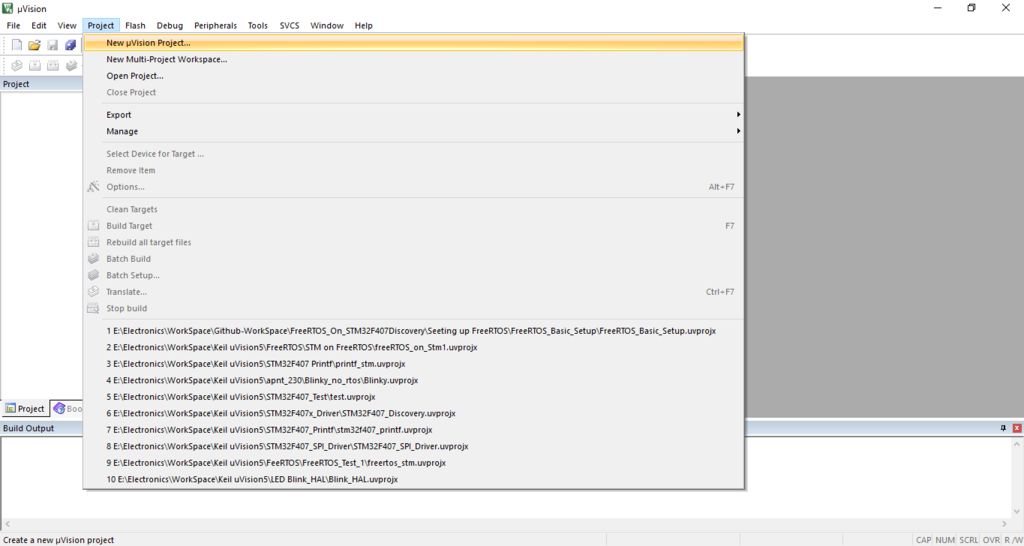Close the Build Output panel

pos(1017,428)
